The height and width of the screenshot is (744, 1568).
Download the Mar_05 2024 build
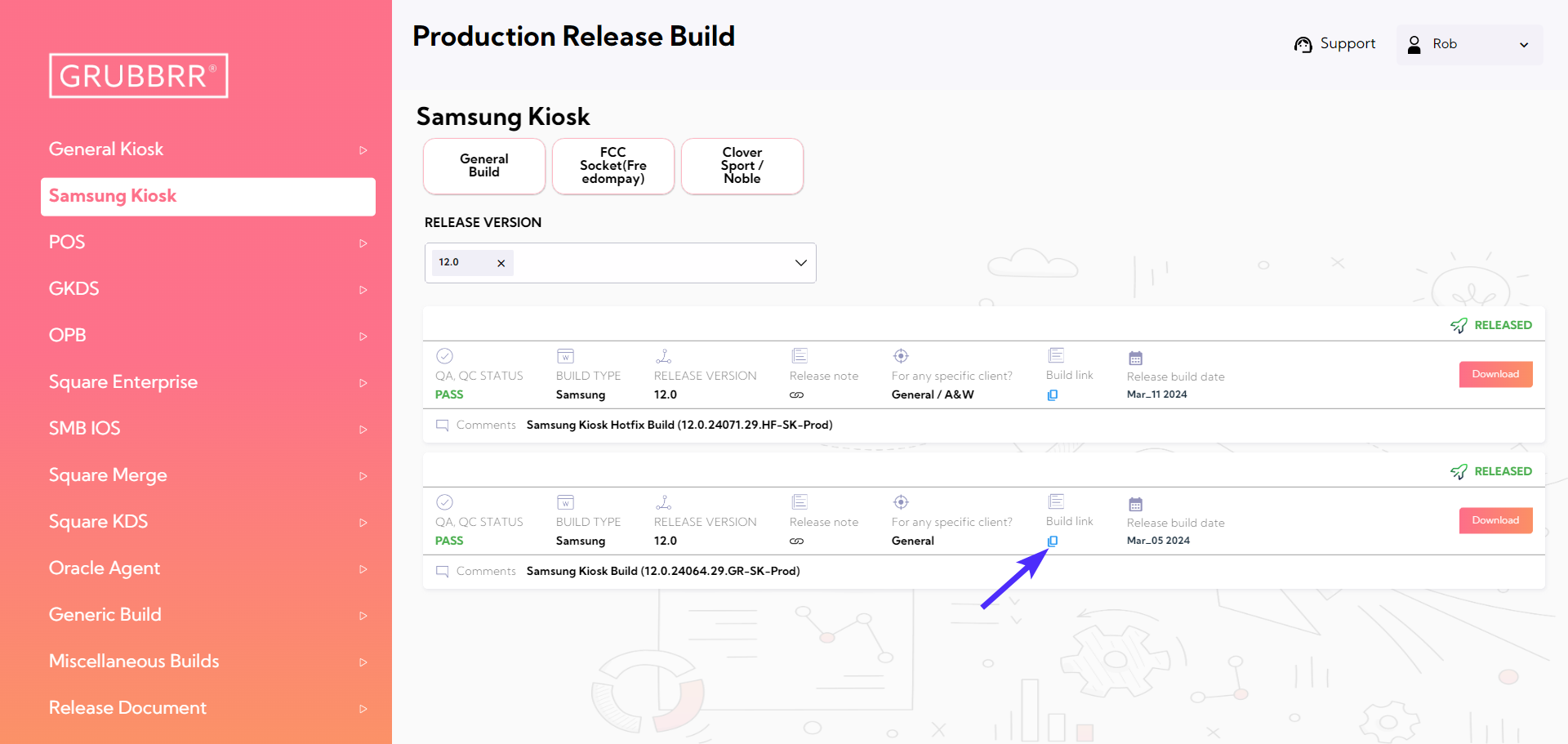[1495, 520]
